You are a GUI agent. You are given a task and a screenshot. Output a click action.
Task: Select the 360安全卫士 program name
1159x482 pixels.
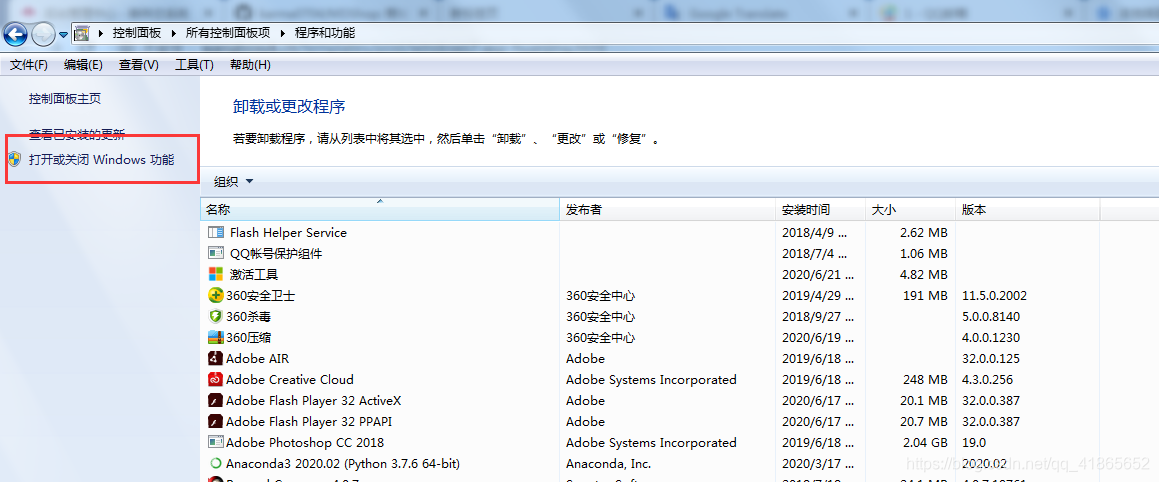click(260, 296)
